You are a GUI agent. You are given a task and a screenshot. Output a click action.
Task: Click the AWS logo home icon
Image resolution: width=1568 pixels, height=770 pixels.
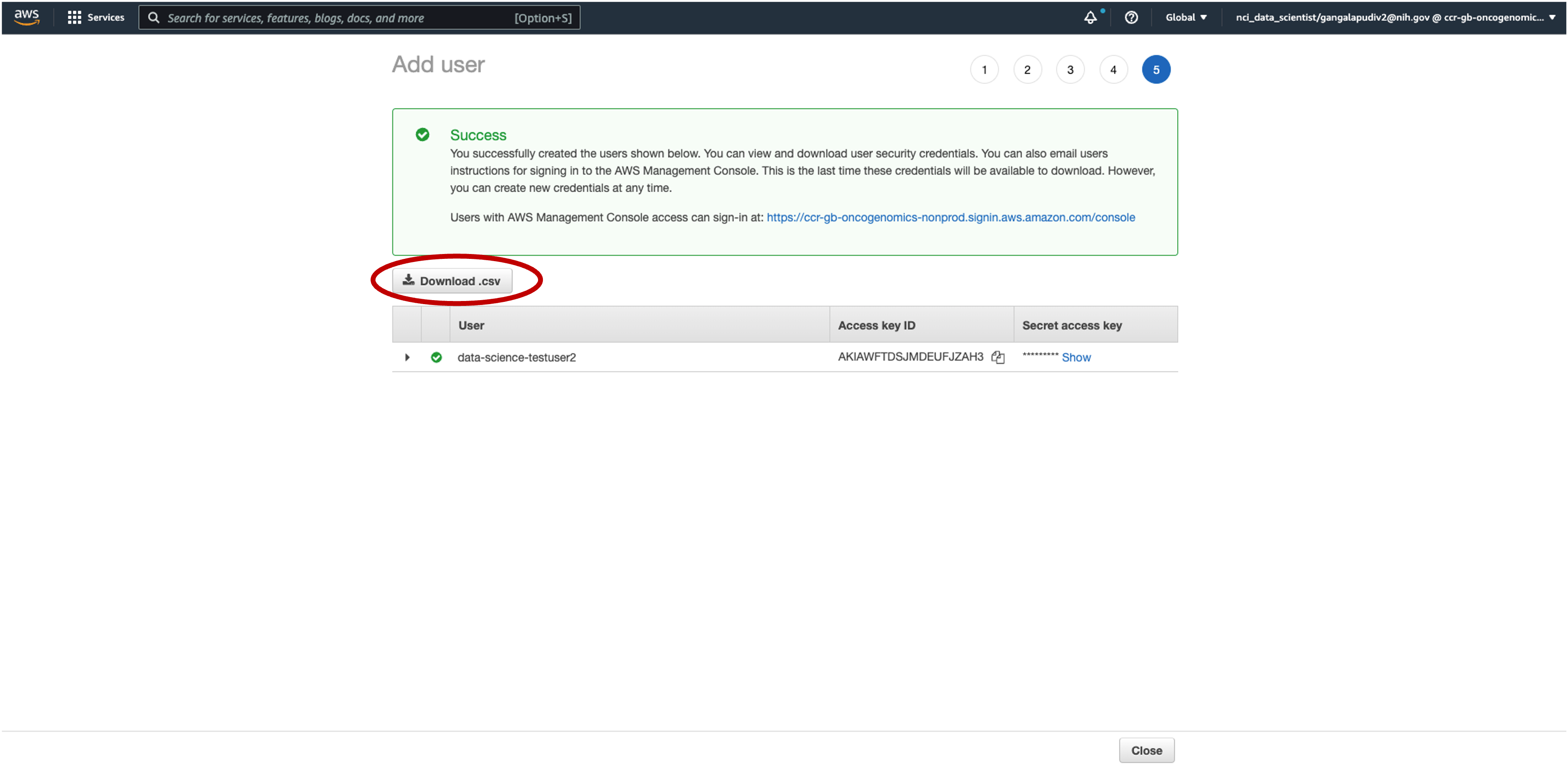tap(27, 17)
